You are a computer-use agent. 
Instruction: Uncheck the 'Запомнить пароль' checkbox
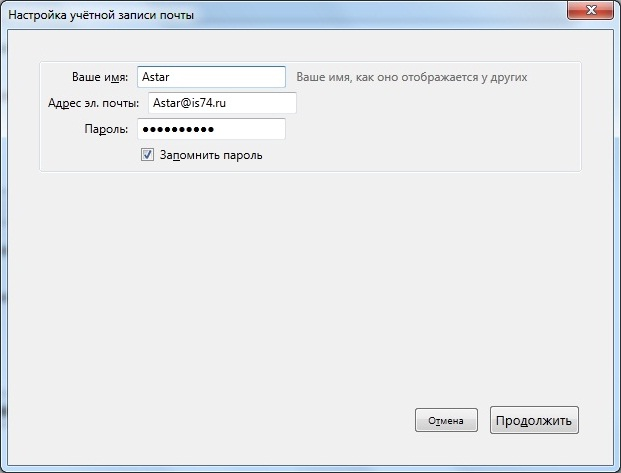(x=148, y=155)
